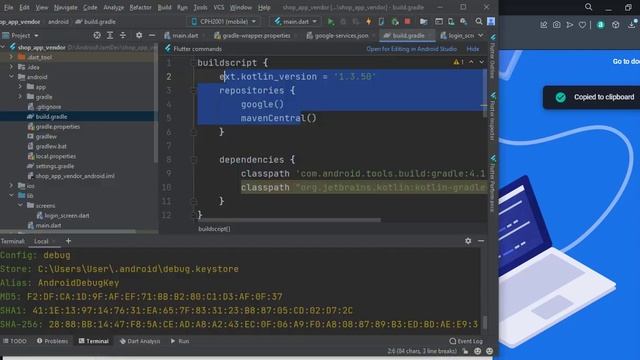Open the Flutter Performance side panel
Screen dimensions: 640x360
click(493, 183)
